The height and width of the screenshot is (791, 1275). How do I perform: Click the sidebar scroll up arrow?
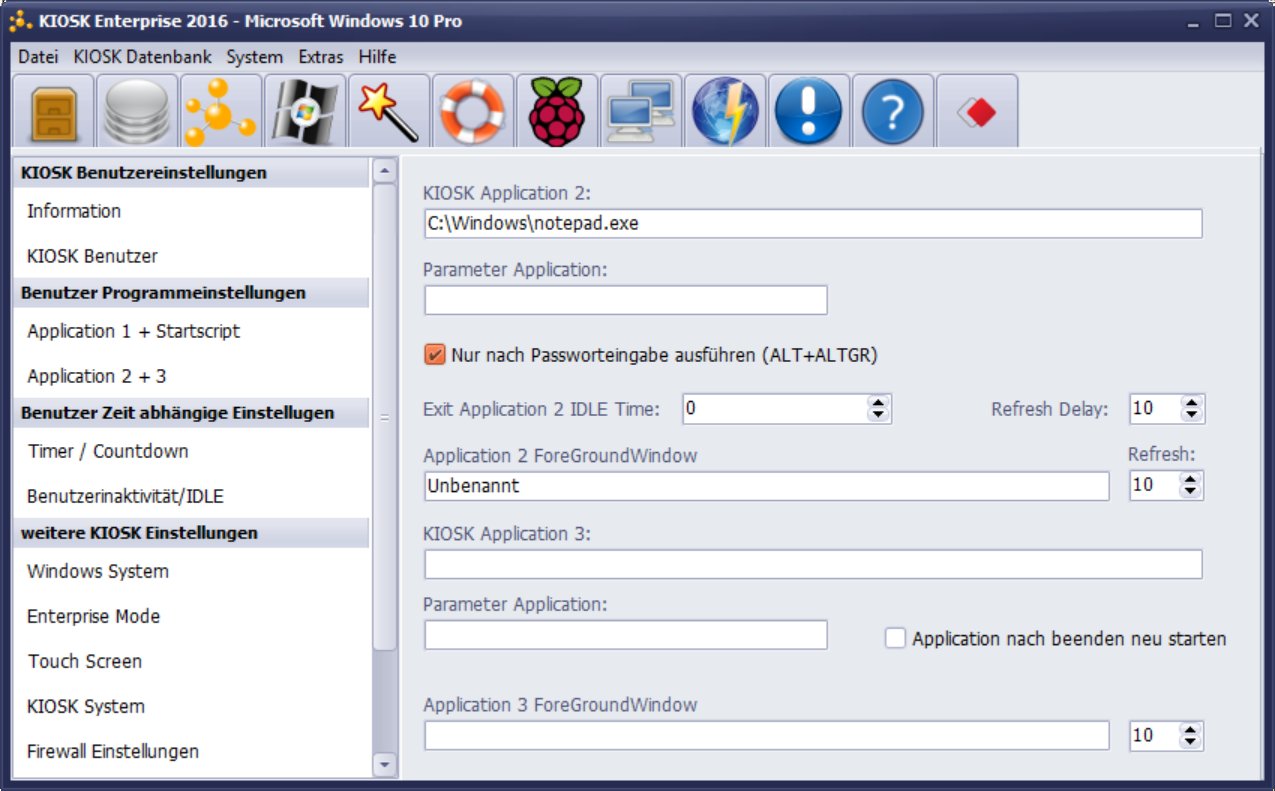(385, 171)
